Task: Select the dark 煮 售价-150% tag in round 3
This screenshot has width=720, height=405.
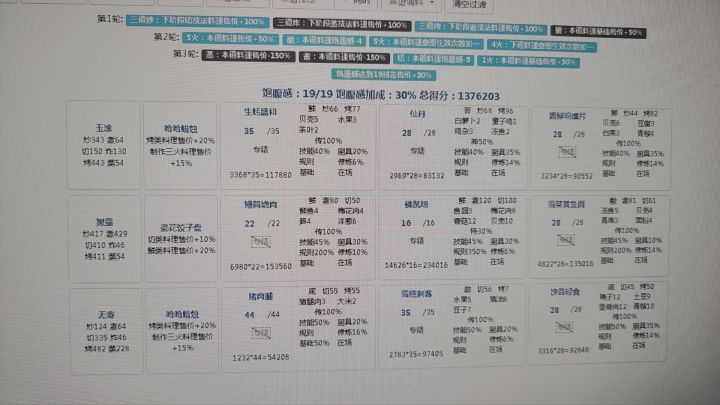Action: point(344,57)
